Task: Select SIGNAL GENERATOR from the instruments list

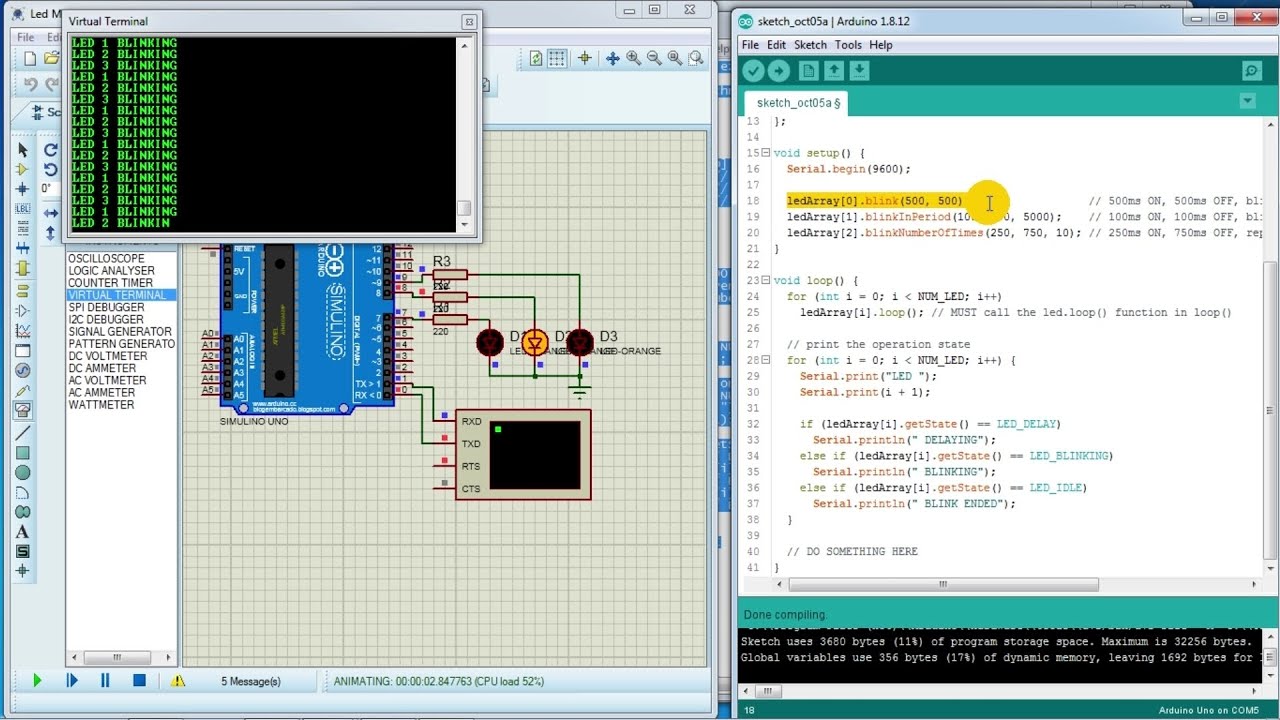Action: coord(120,332)
